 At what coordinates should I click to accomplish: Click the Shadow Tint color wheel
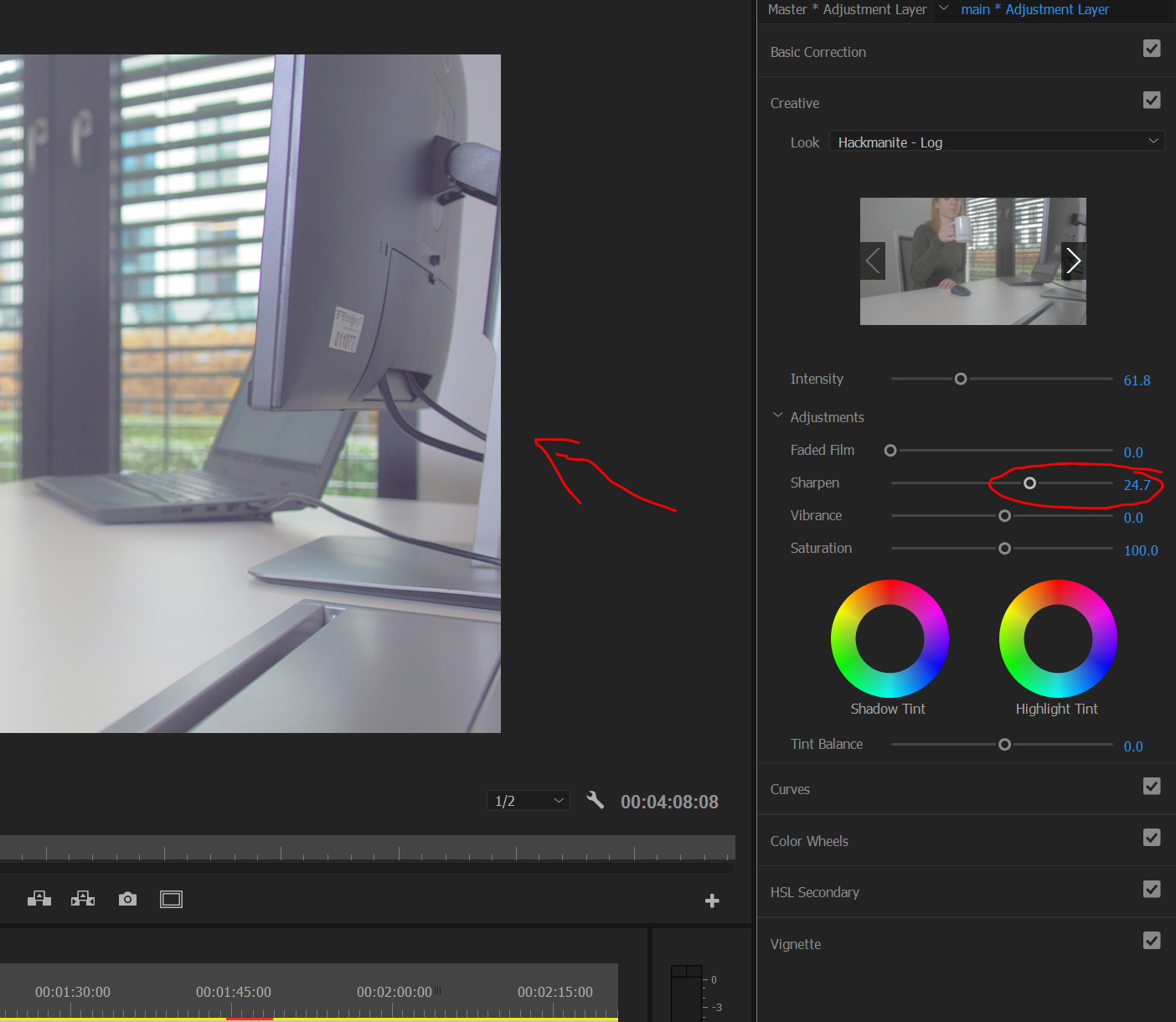click(890, 638)
